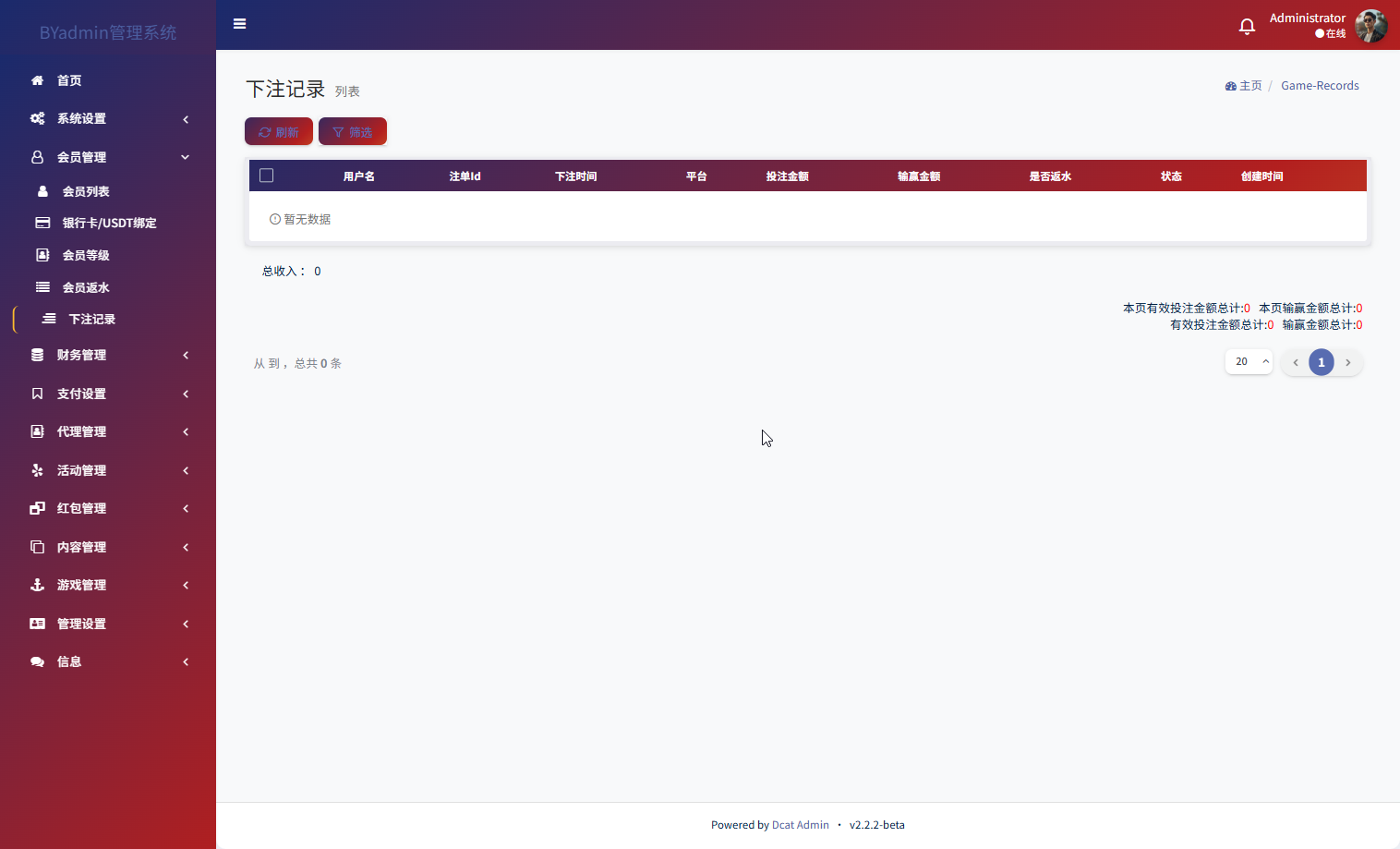The height and width of the screenshot is (849, 1400).
Task: Open the 20 per-page dropdown
Action: [x=1249, y=361]
